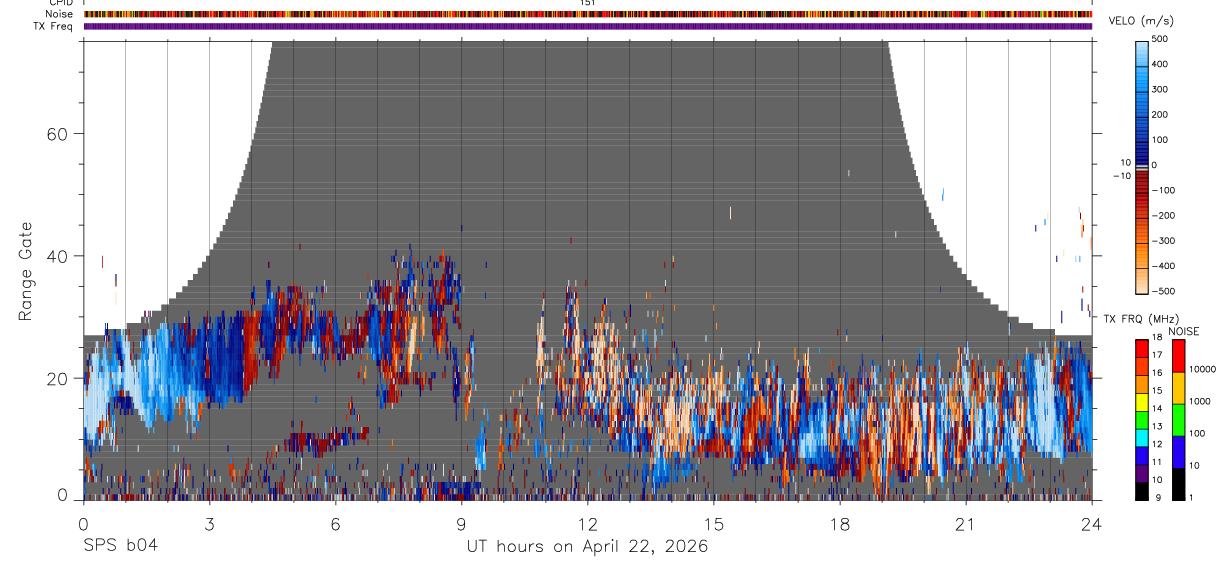Click the '3' UT hour tick label
The width and height of the screenshot is (1228, 567).
tap(209, 524)
